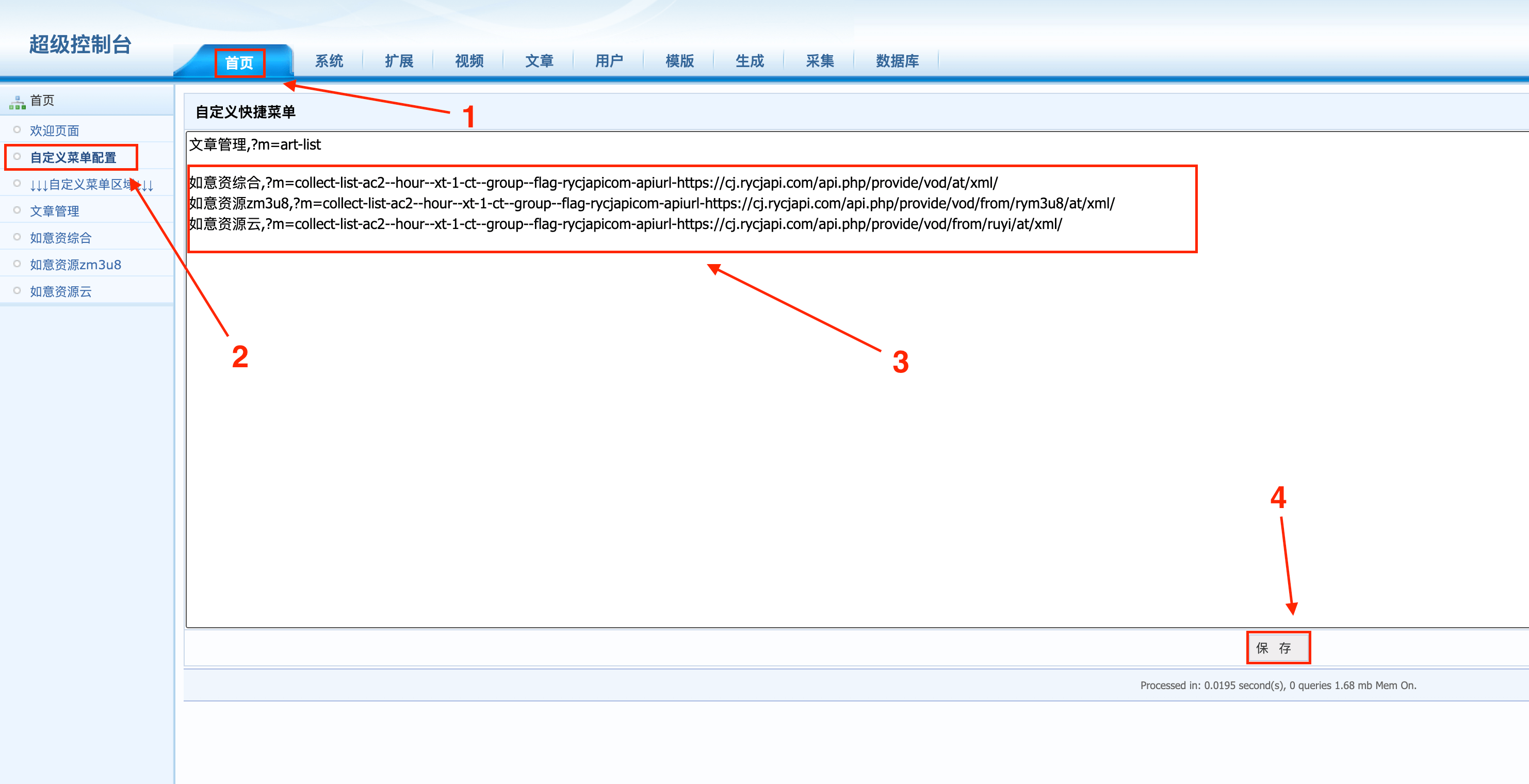Image resolution: width=1529 pixels, height=784 pixels.
Task: Click the 如意资综合 collect URL line
Action: (594, 183)
